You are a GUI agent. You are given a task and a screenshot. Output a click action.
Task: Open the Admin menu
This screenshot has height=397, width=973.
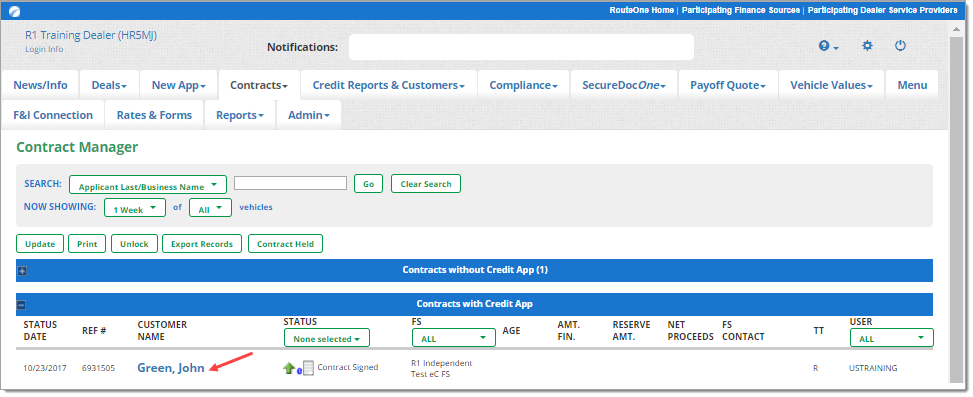[x=308, y=115]
